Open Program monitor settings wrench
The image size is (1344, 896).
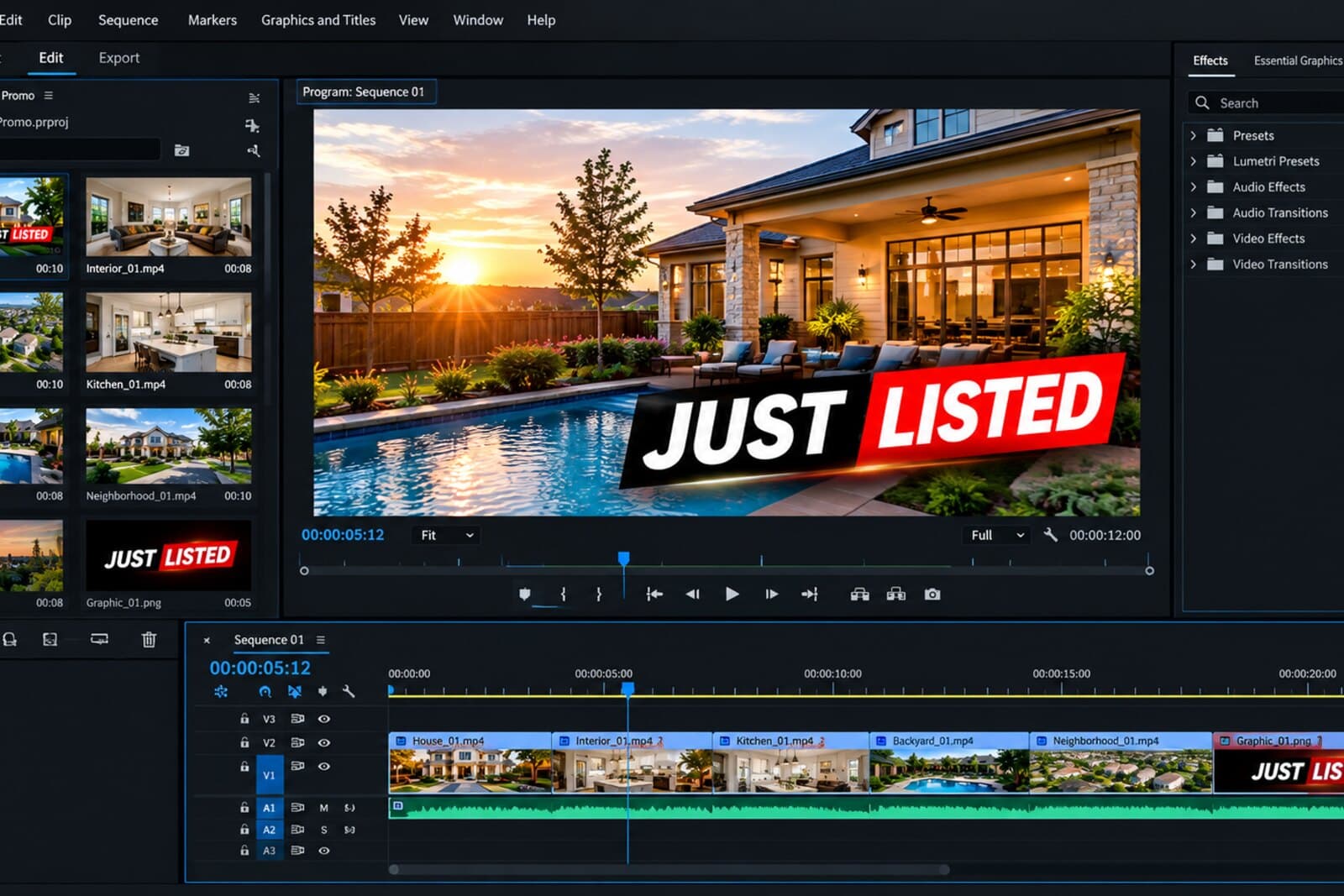click(x=1050, y=535)
